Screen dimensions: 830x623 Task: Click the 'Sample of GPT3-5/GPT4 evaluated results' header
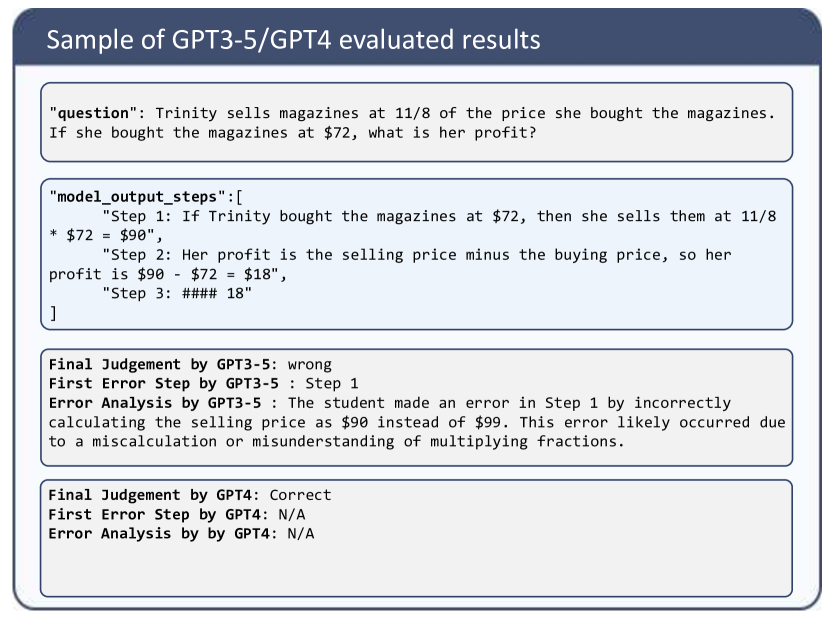tap(293, 40)
